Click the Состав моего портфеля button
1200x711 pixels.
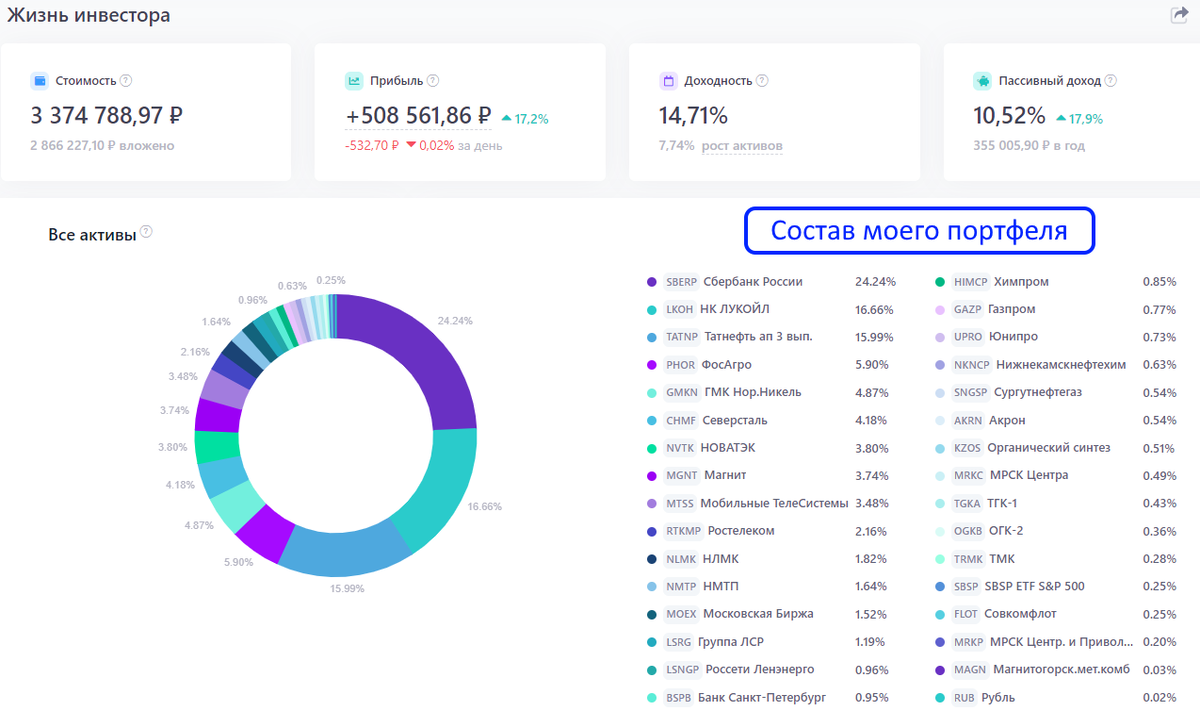tap(919, 231)
